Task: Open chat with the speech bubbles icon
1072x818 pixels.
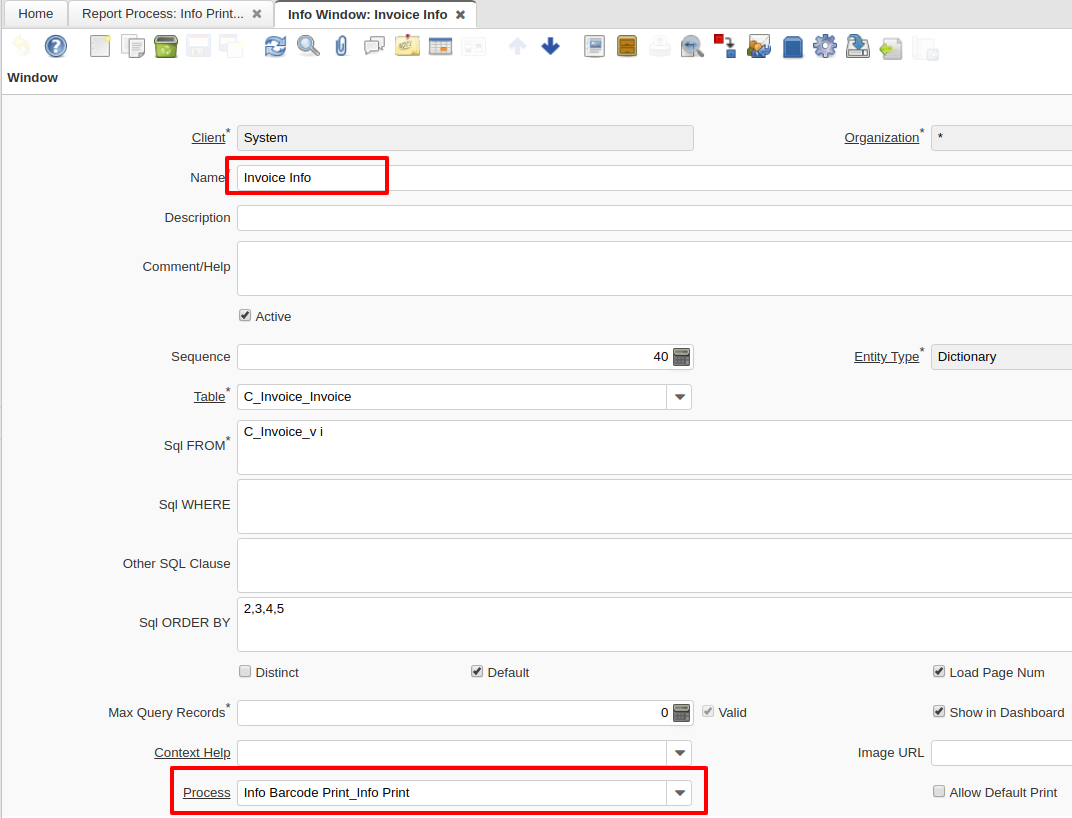Action: click(x=374, y=46)
